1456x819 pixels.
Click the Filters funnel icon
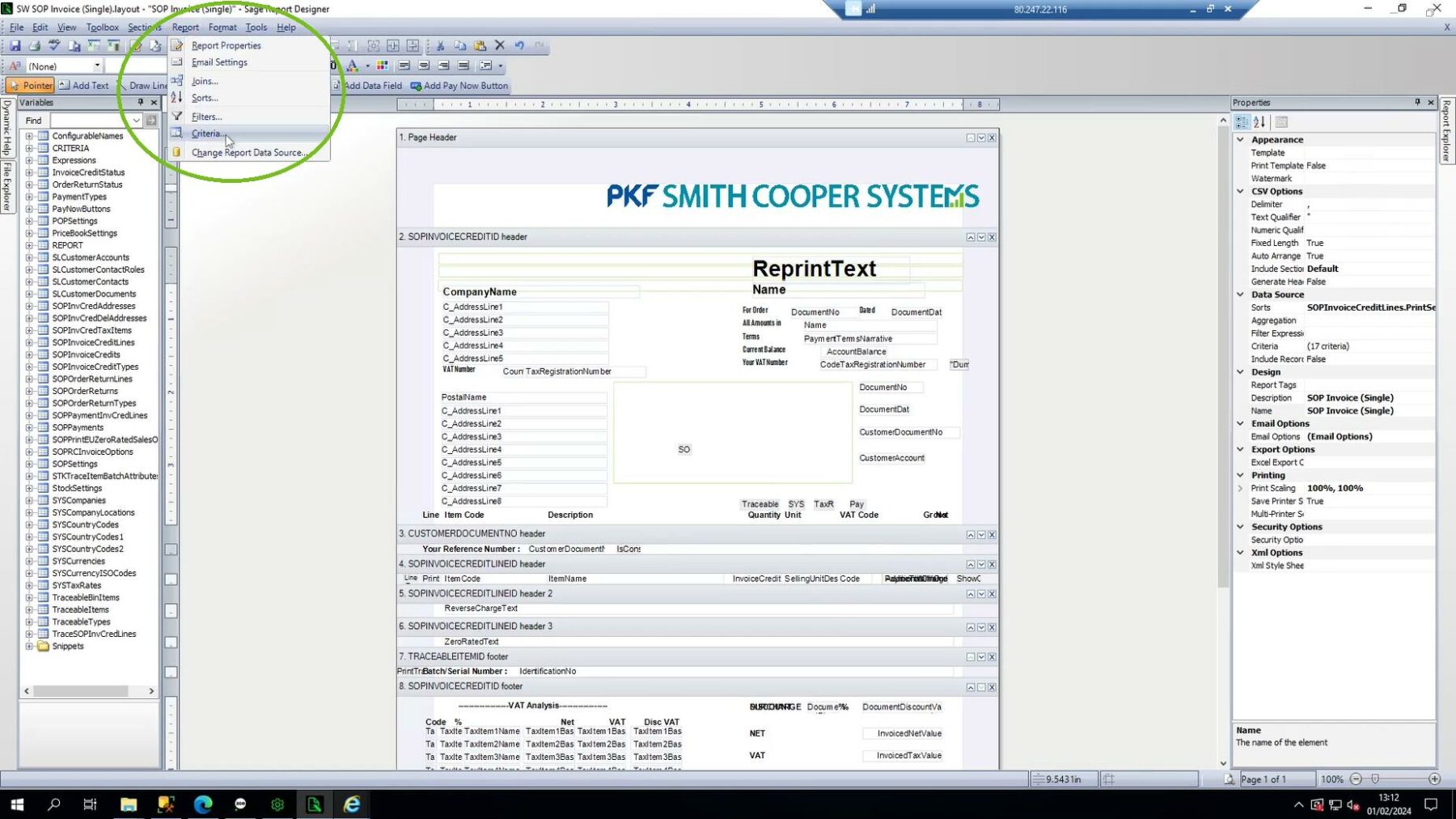(176, 116)
